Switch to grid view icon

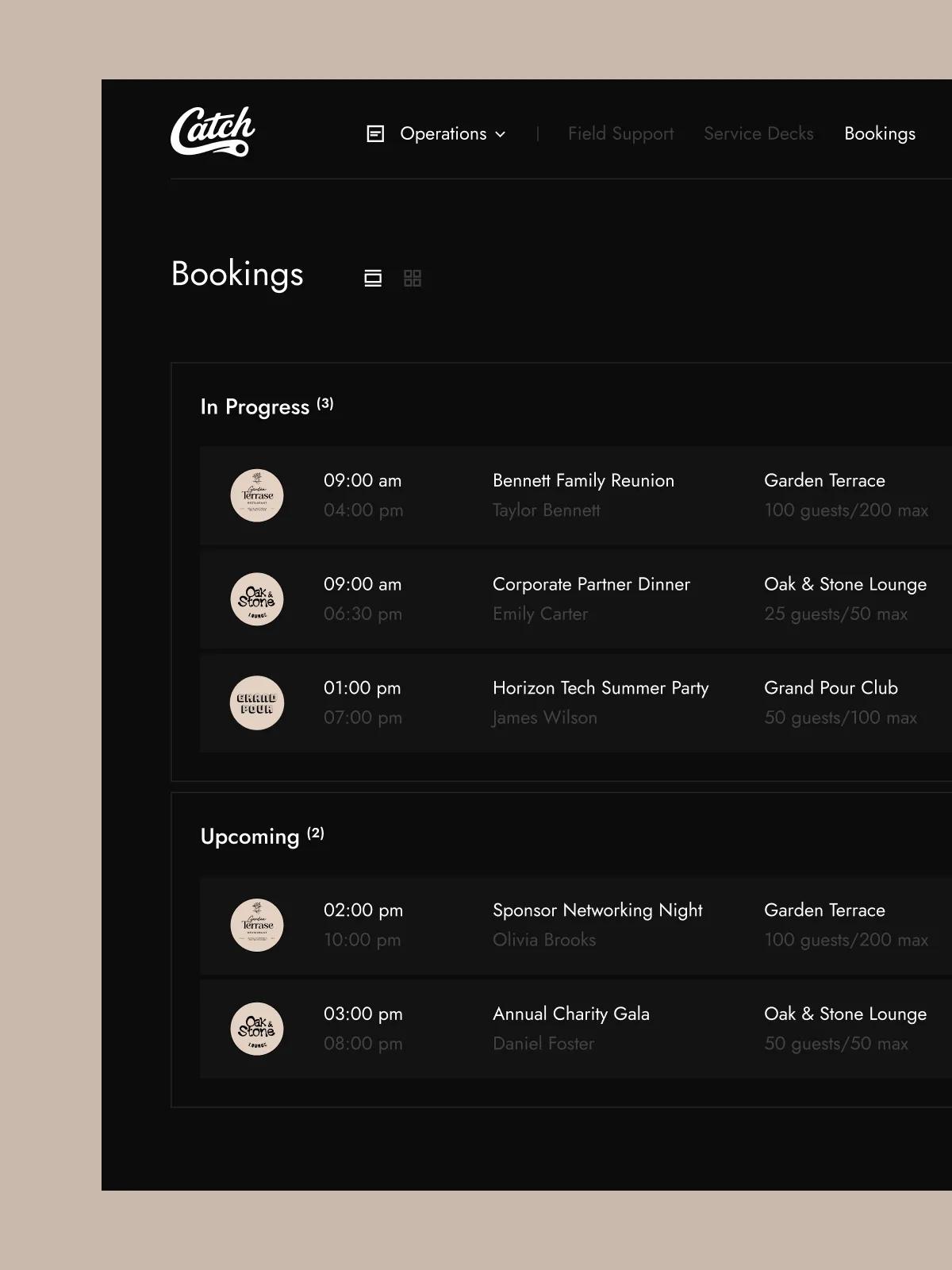click(413, 278)
